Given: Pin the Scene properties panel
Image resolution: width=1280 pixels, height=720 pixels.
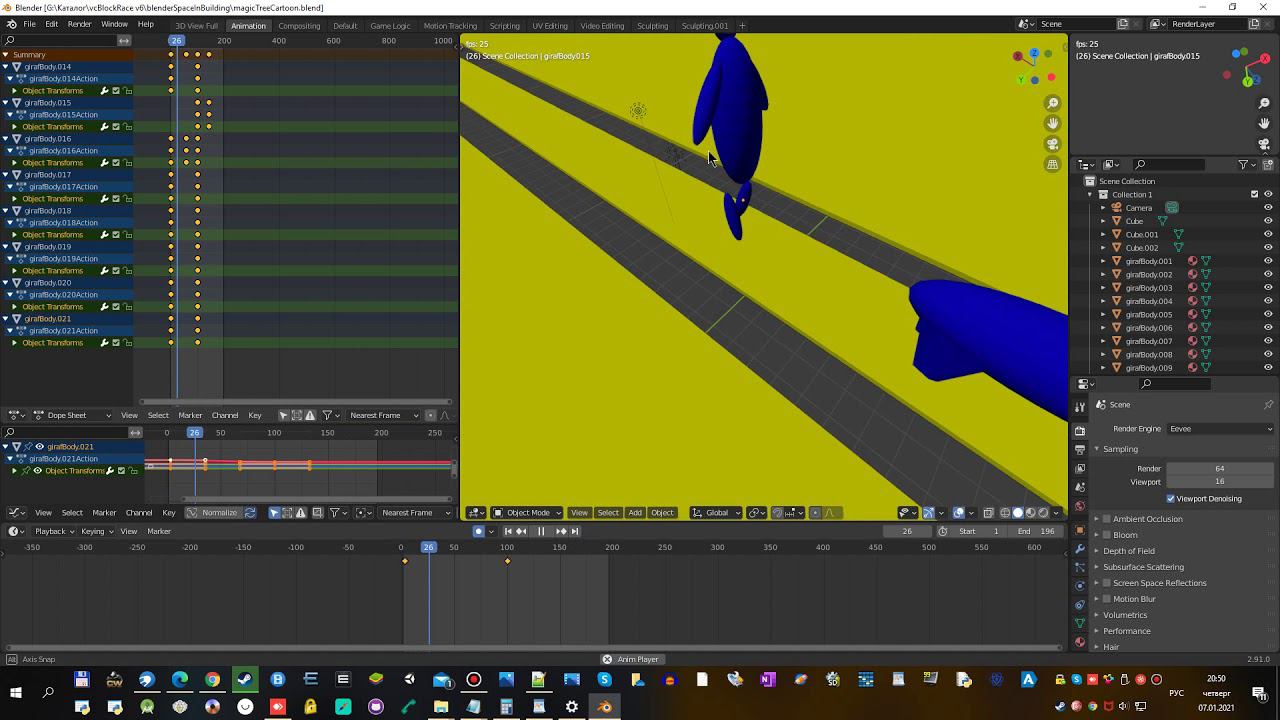Looking at the screenshot, I should point(1268,404).
